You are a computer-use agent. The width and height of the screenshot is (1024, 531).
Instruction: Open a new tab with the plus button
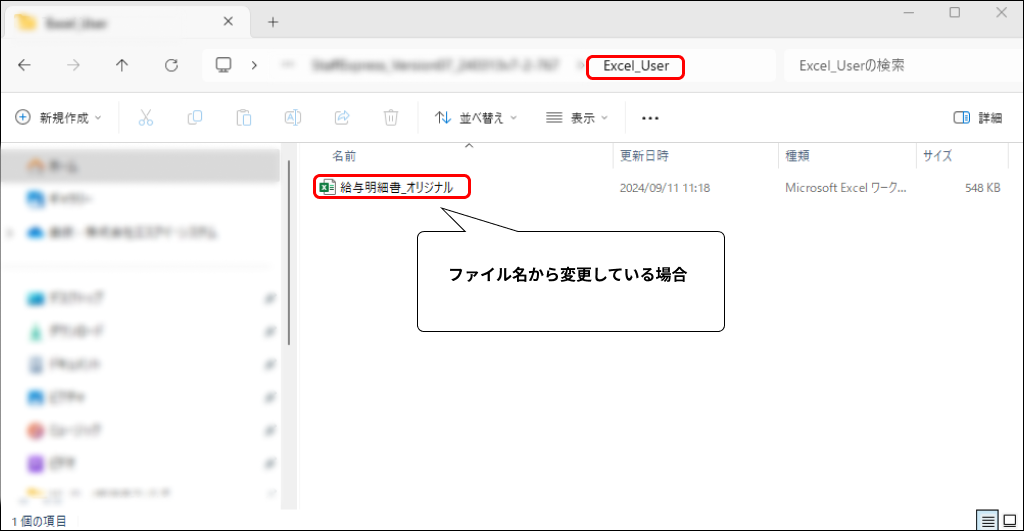point(273,22)
